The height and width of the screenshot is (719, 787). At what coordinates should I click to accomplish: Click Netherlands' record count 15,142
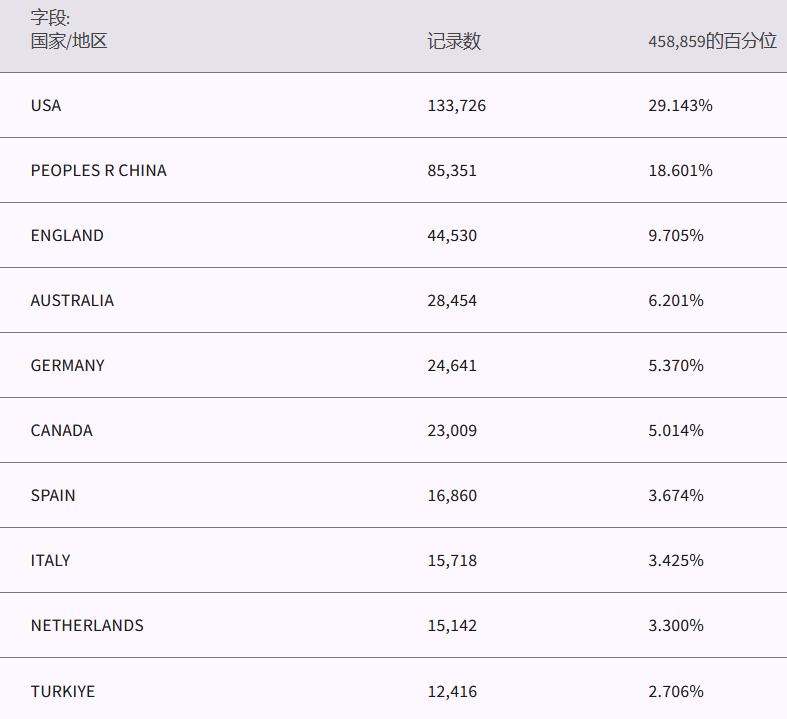click(452, 625)
